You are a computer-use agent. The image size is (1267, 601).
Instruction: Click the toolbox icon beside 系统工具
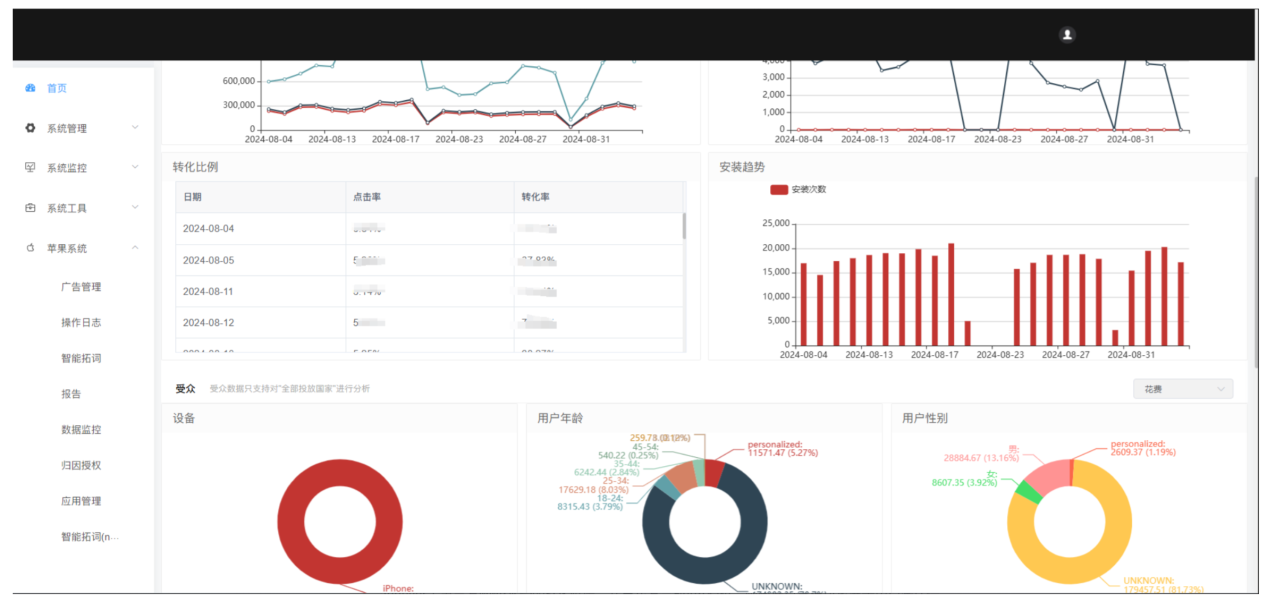point(30,208)
